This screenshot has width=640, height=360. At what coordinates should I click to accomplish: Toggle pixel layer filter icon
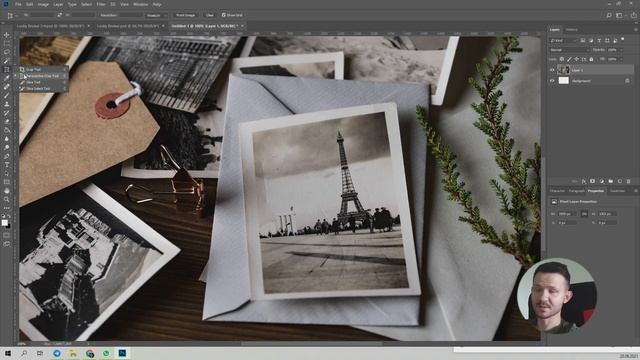tap(583, 40)
